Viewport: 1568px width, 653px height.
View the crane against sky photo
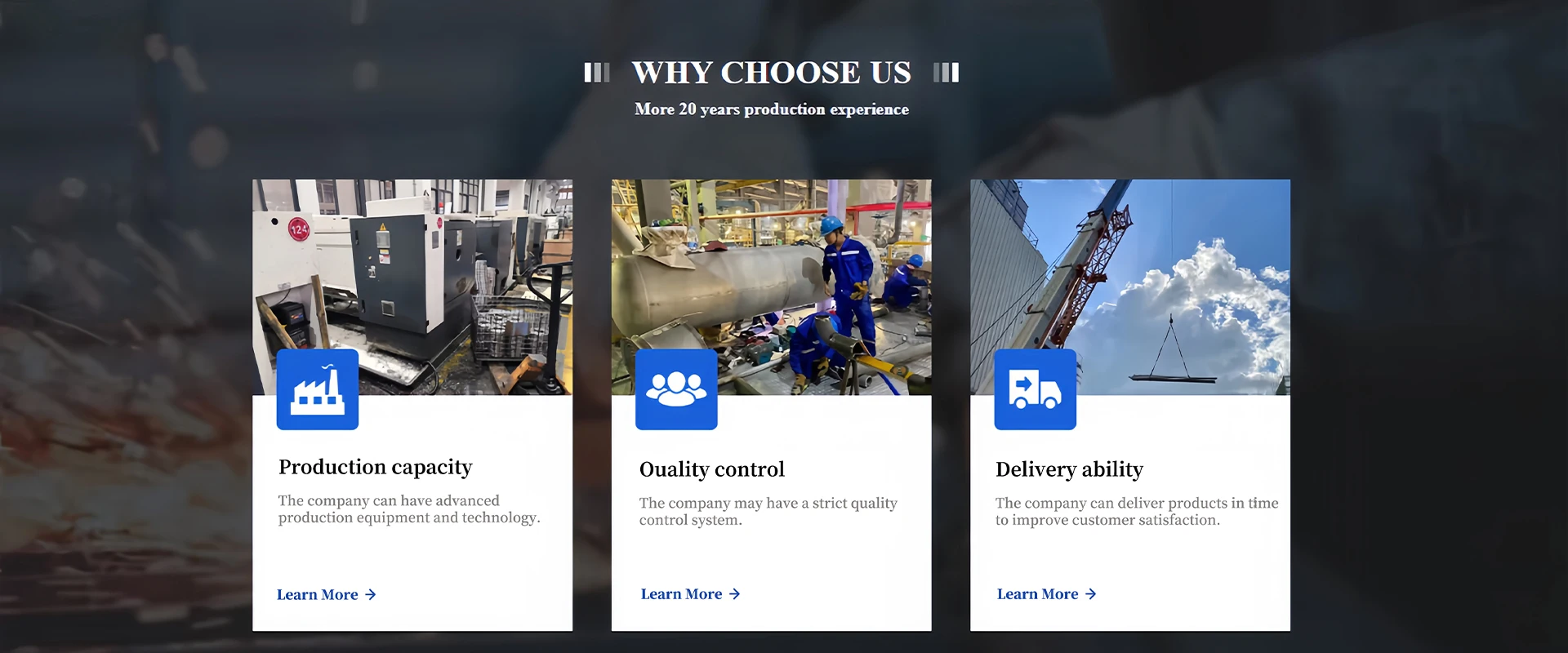(x=1130, y=287)
